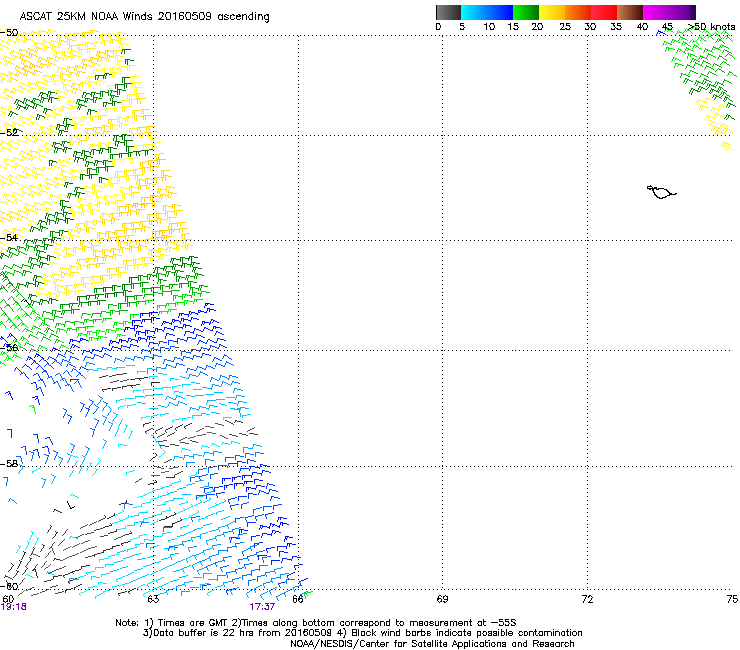Click the gray 0-5 knots color segment
The height and width of the screenshot is (650, 740).
[x=448, y=12]
